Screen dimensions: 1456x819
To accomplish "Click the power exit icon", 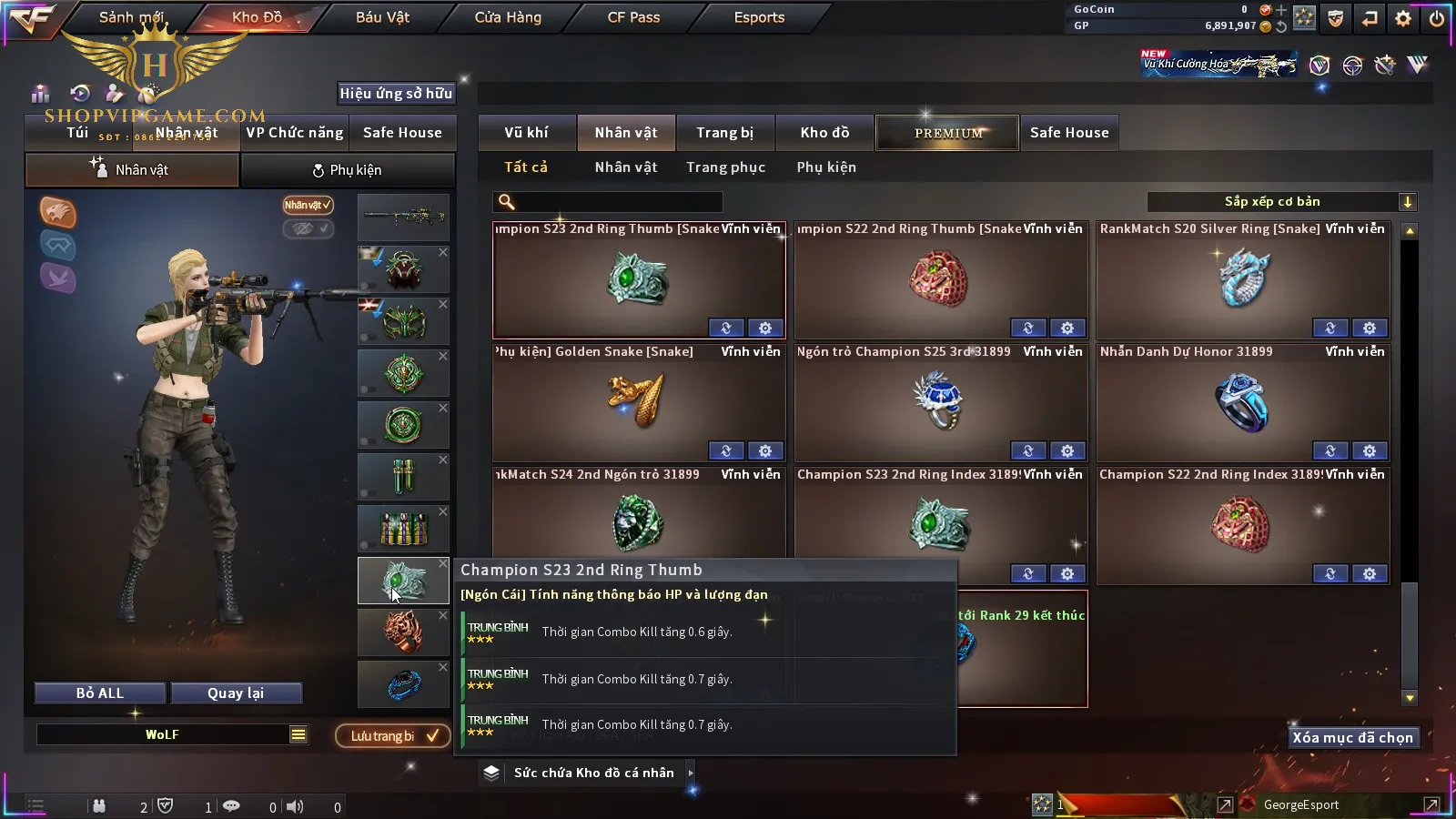I will (1437, 18).
